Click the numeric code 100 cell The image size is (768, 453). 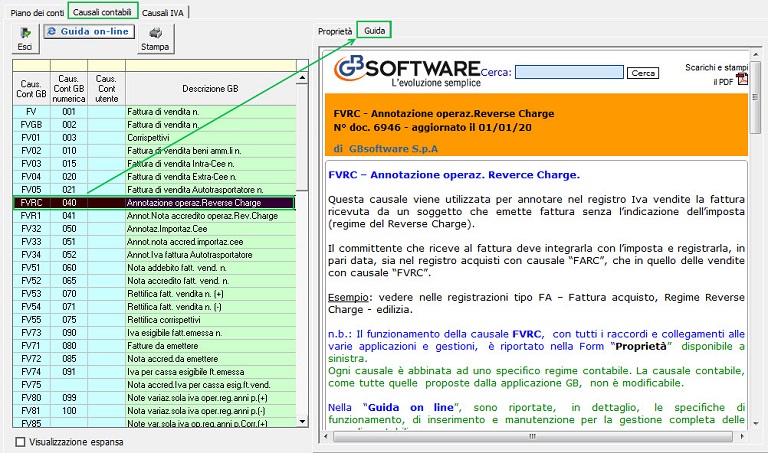click(69, 411)
